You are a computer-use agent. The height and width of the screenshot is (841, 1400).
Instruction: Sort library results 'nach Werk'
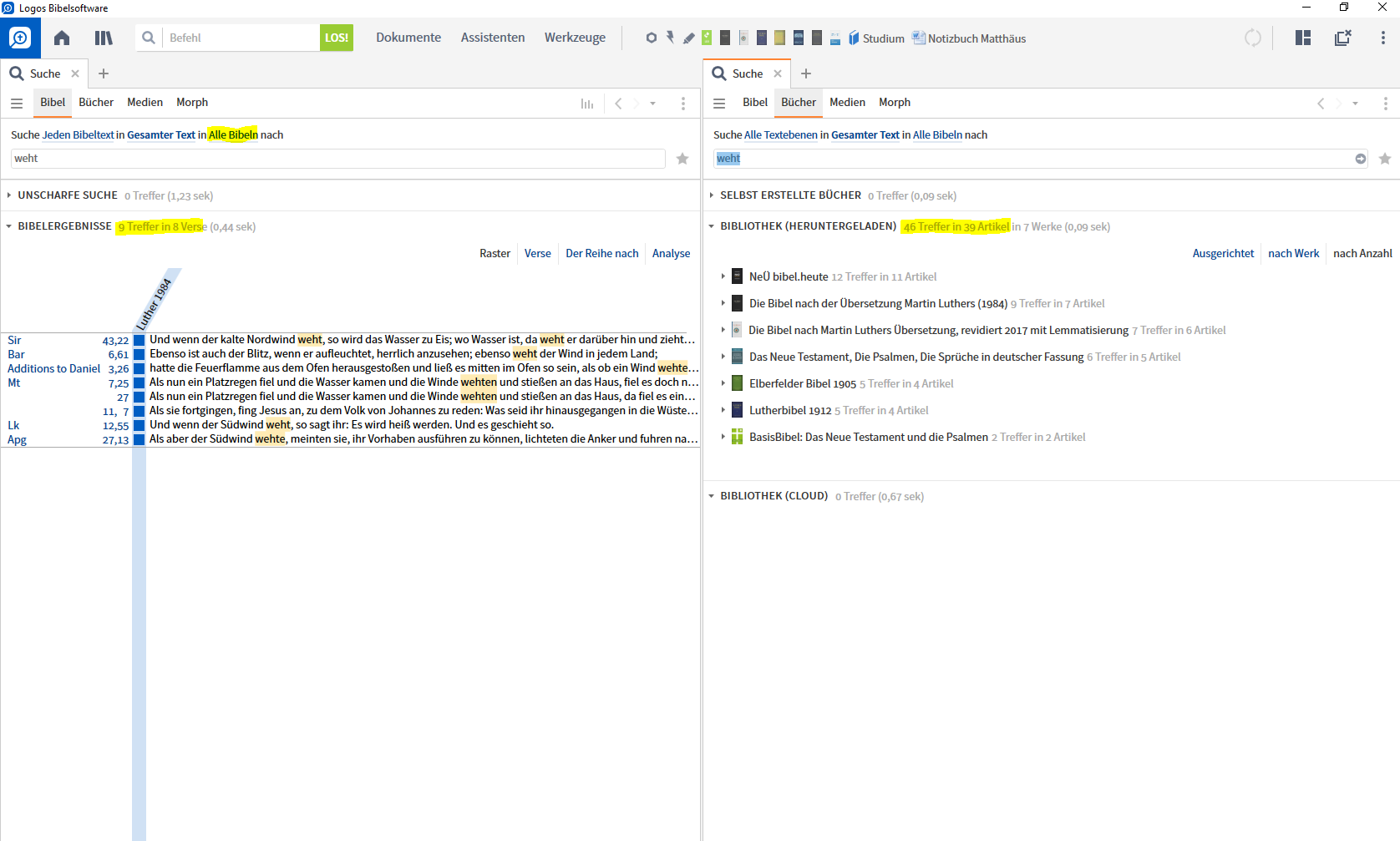[1294, 254]
